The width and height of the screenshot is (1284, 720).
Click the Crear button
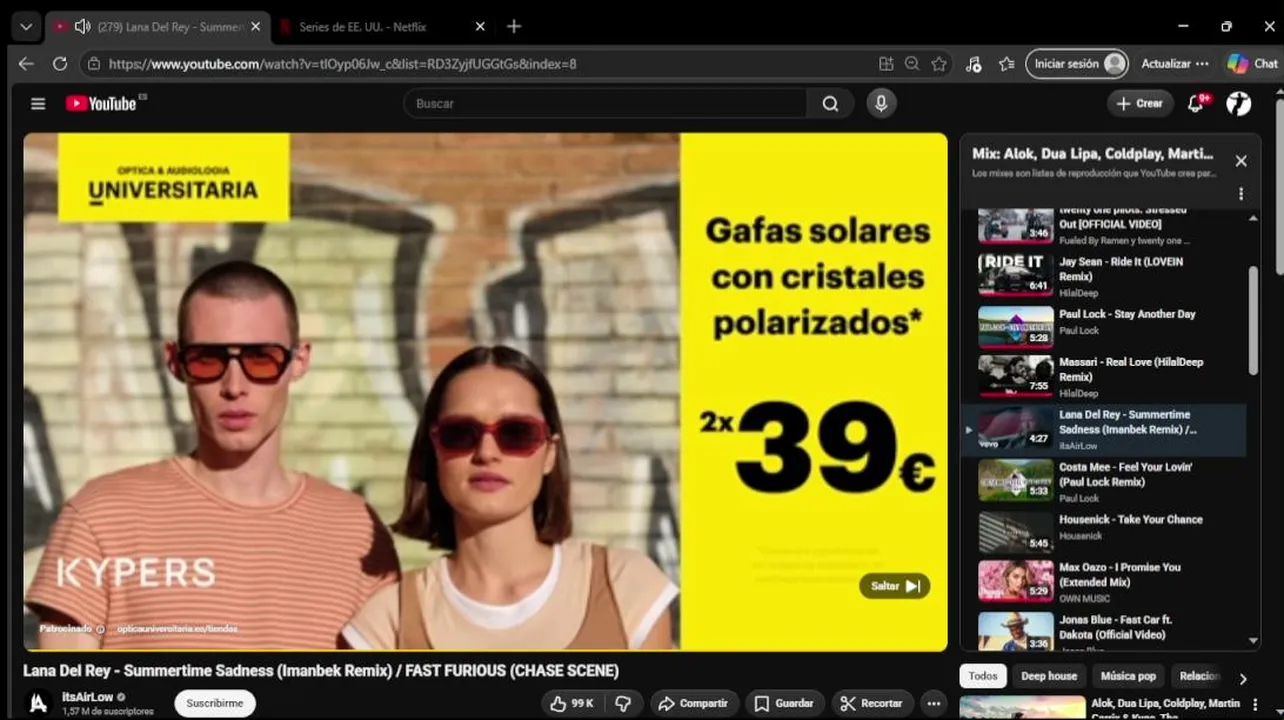[1140, 103]
